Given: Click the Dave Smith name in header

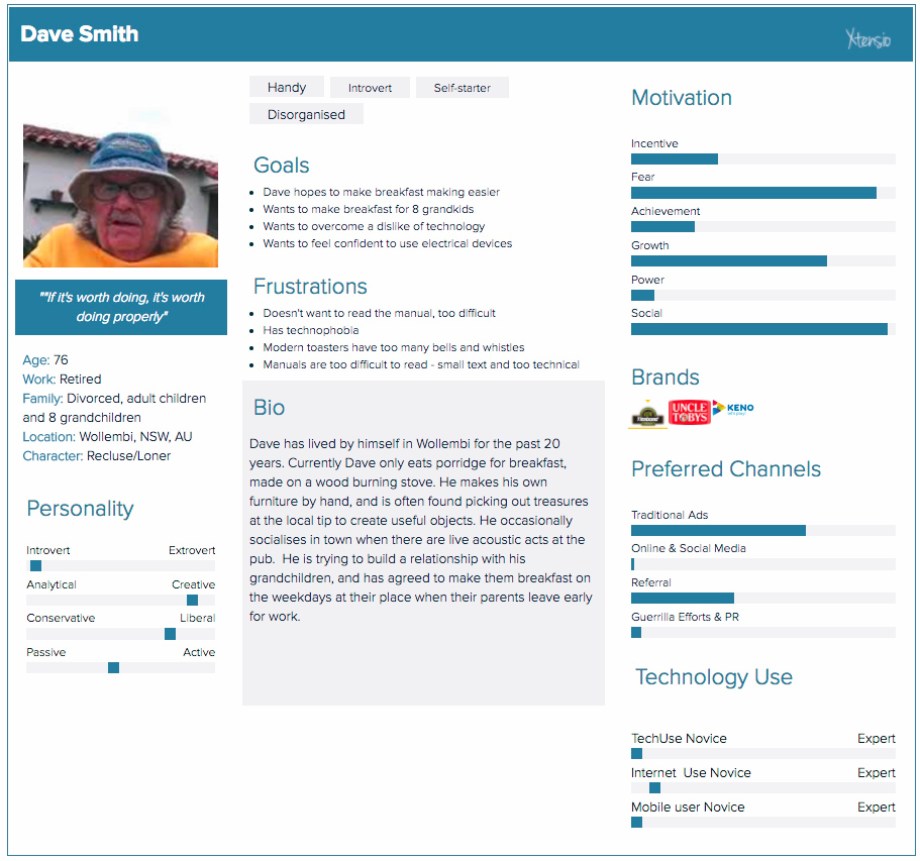Looking at the screenshot, I should (79, 34).
